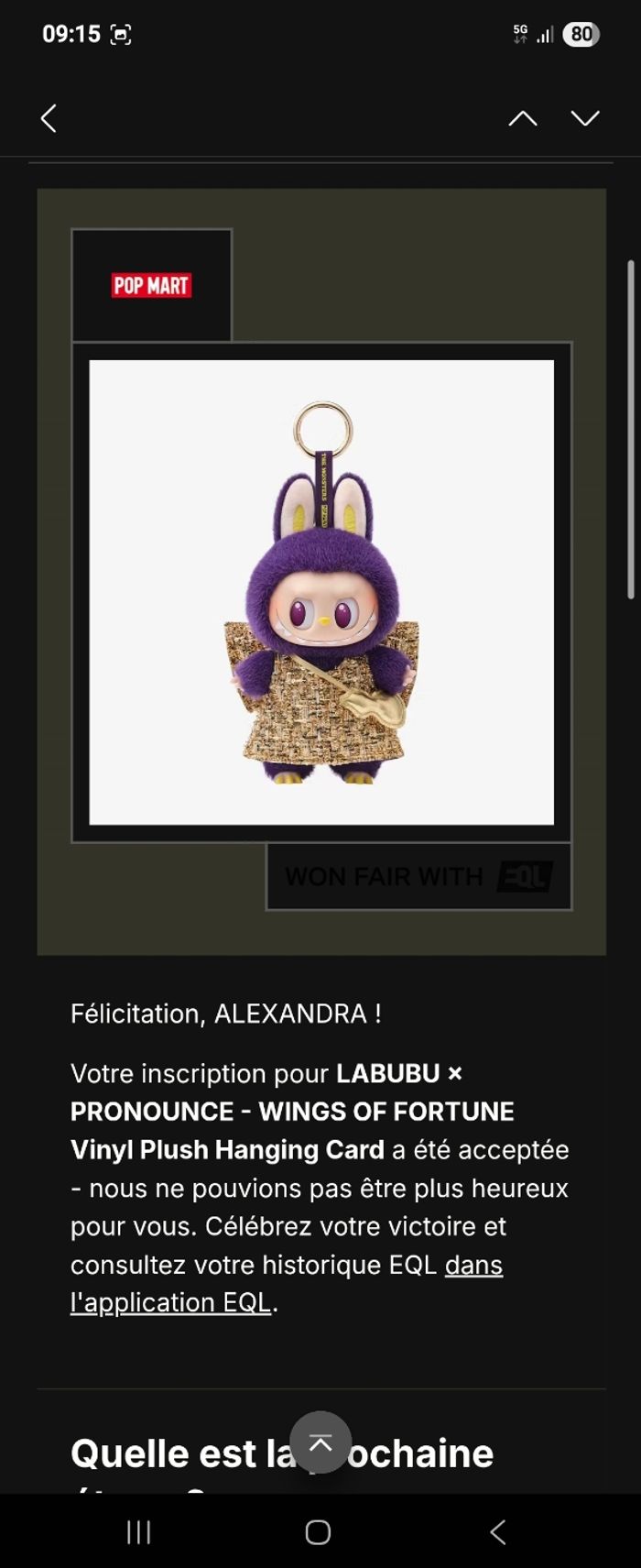The image size is (641, 1568).
Task: Tap the battery level indicator
Action: coord(581,35)
